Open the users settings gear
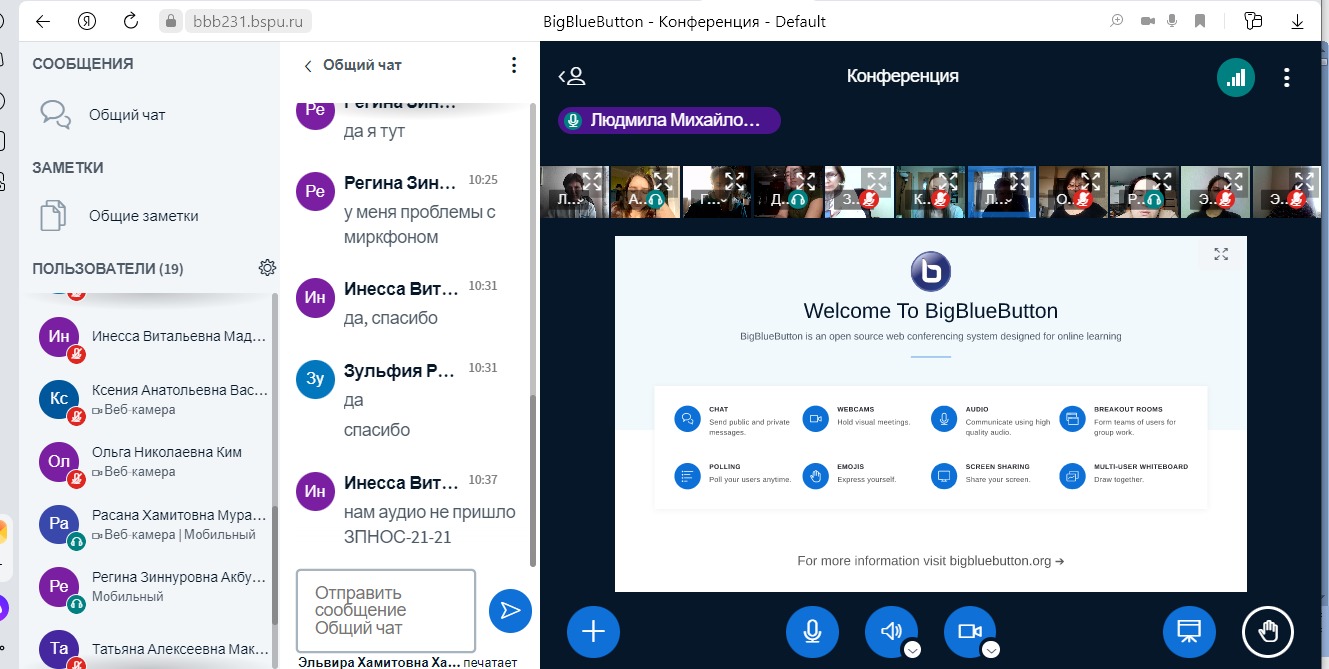 tap(267, 268)
